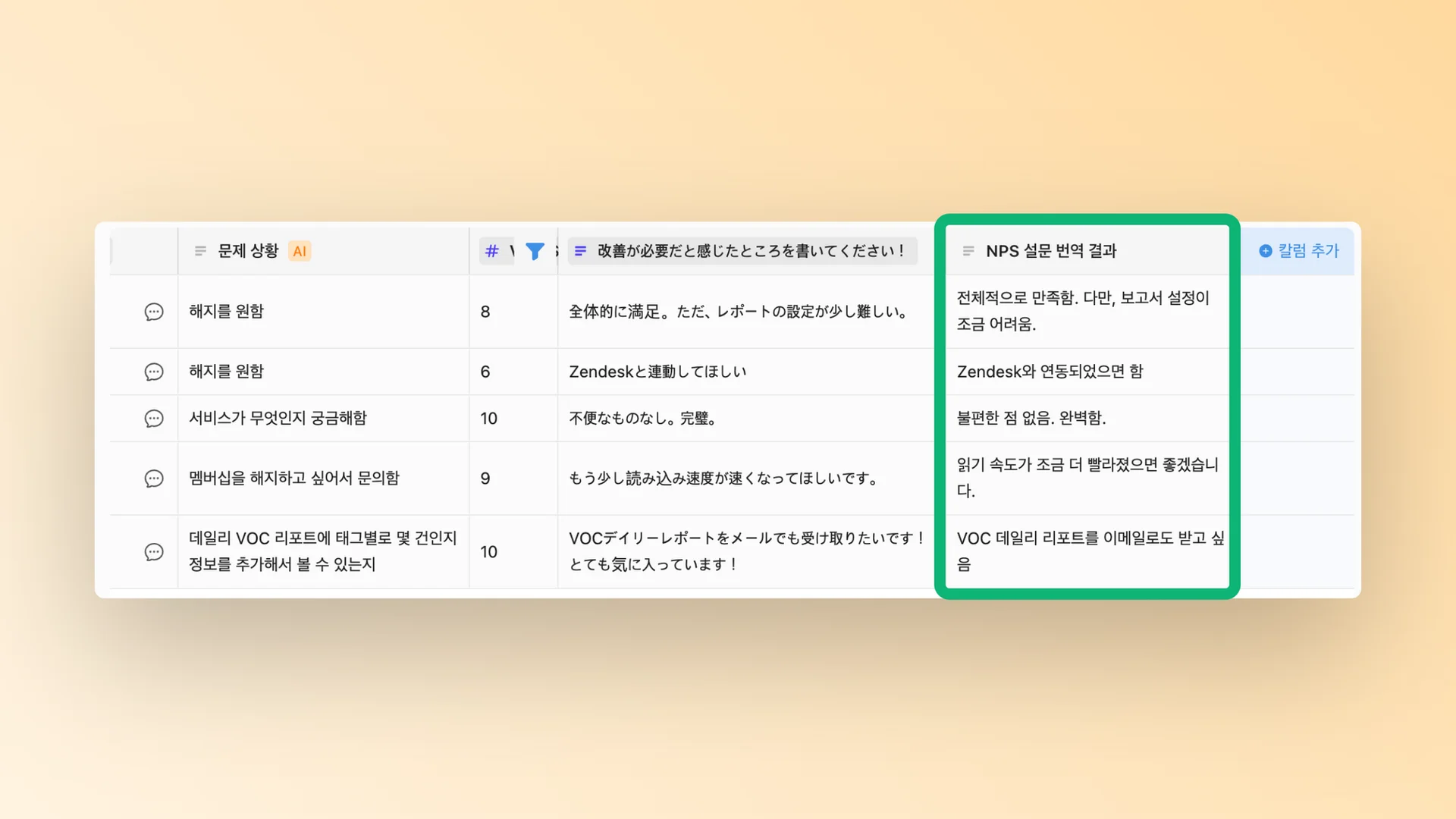This screenshot has height=819, width=1456.
Task: Click comment bubble beside 멤버십을 해지하고 싶어서 문의함
Action: [154, 479]
